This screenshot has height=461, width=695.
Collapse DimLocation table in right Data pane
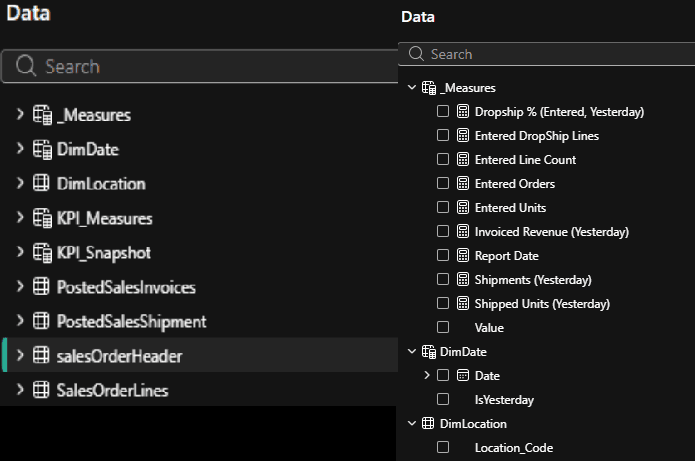[412, 423]
